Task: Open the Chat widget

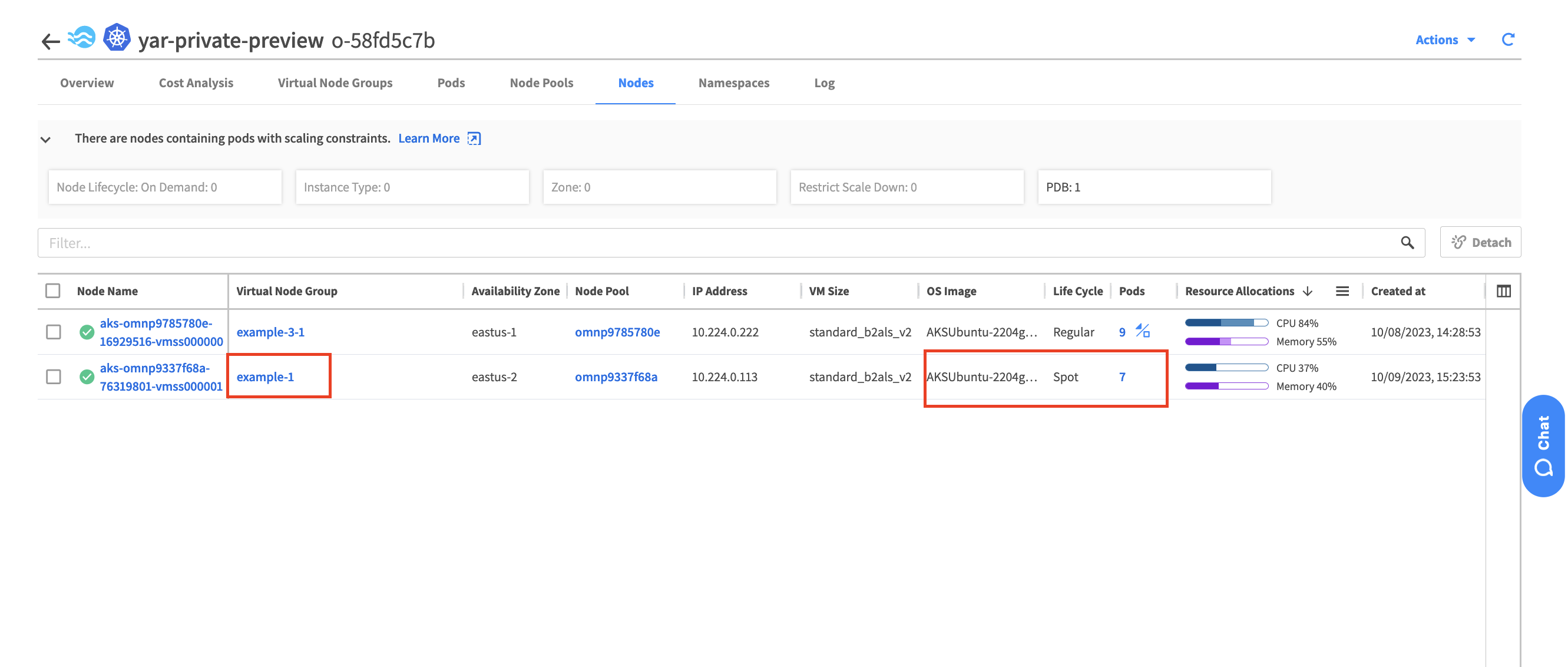Action: [x=1543, y=446]
